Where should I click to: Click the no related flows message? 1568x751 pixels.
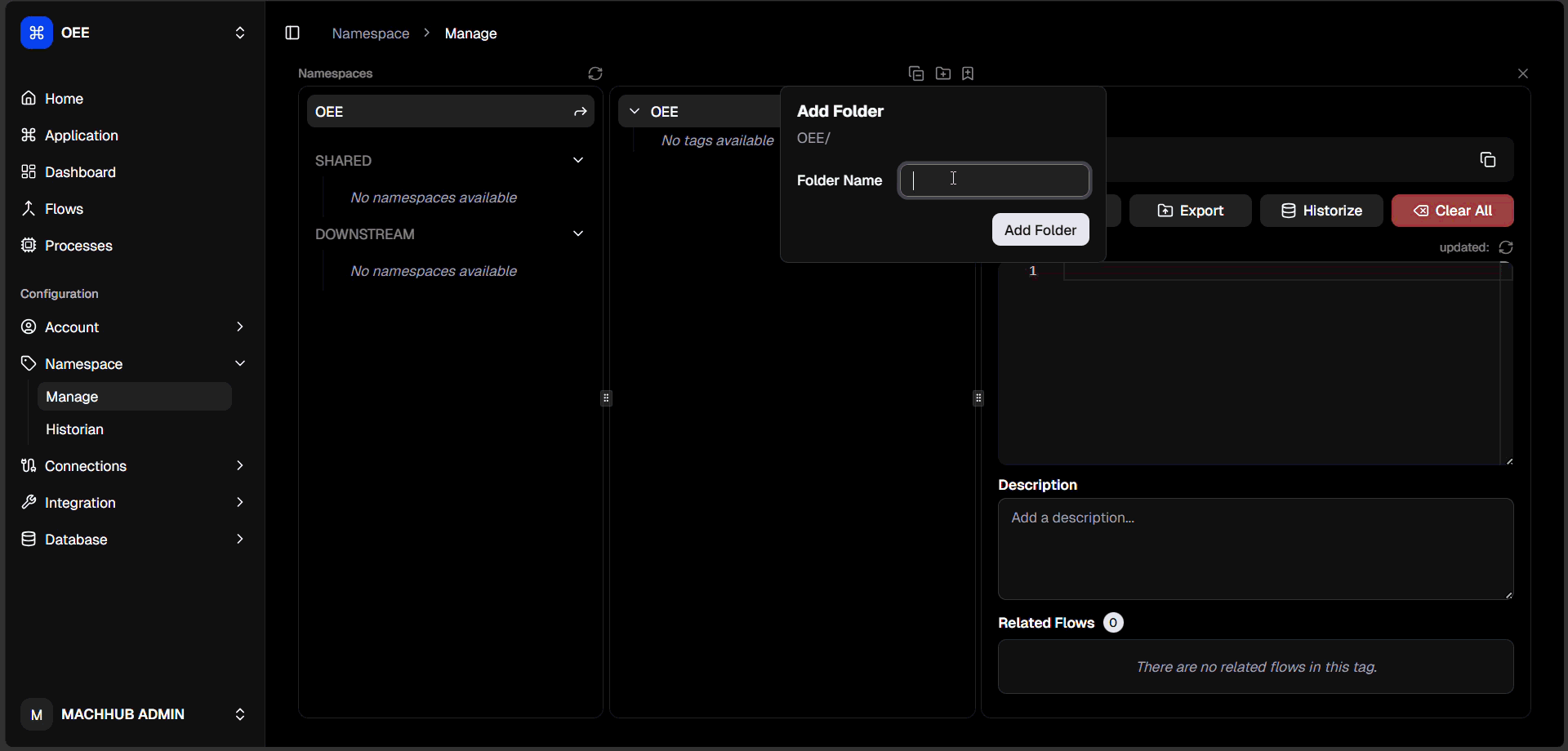1256,667
